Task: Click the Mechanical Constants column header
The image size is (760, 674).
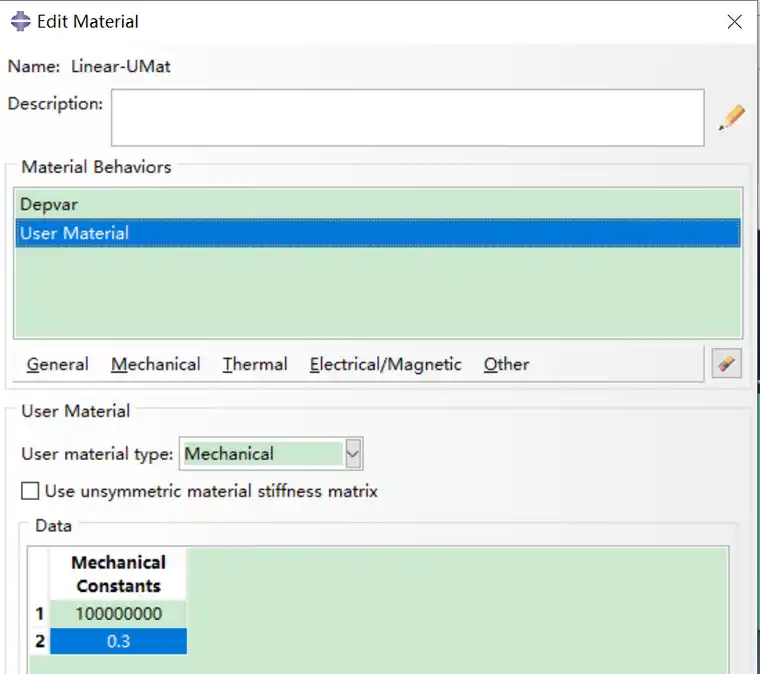Action: coord(118,574)
